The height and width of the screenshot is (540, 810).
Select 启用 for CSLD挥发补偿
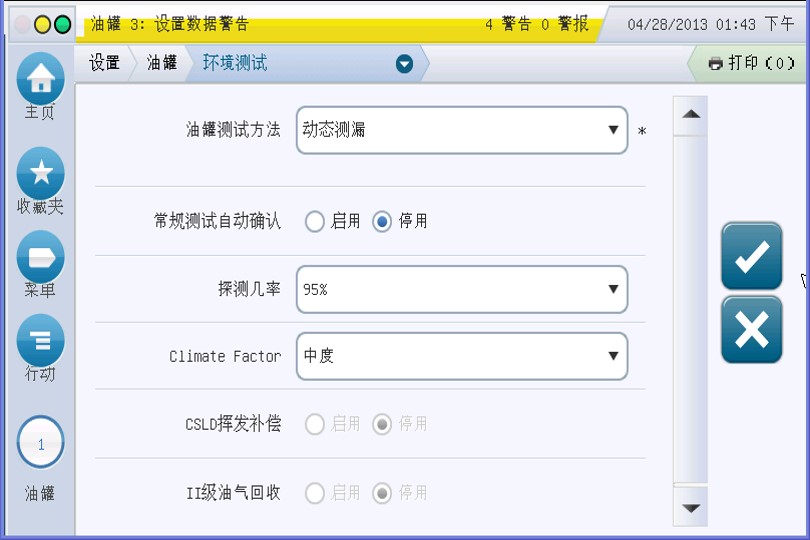point(315,424)
